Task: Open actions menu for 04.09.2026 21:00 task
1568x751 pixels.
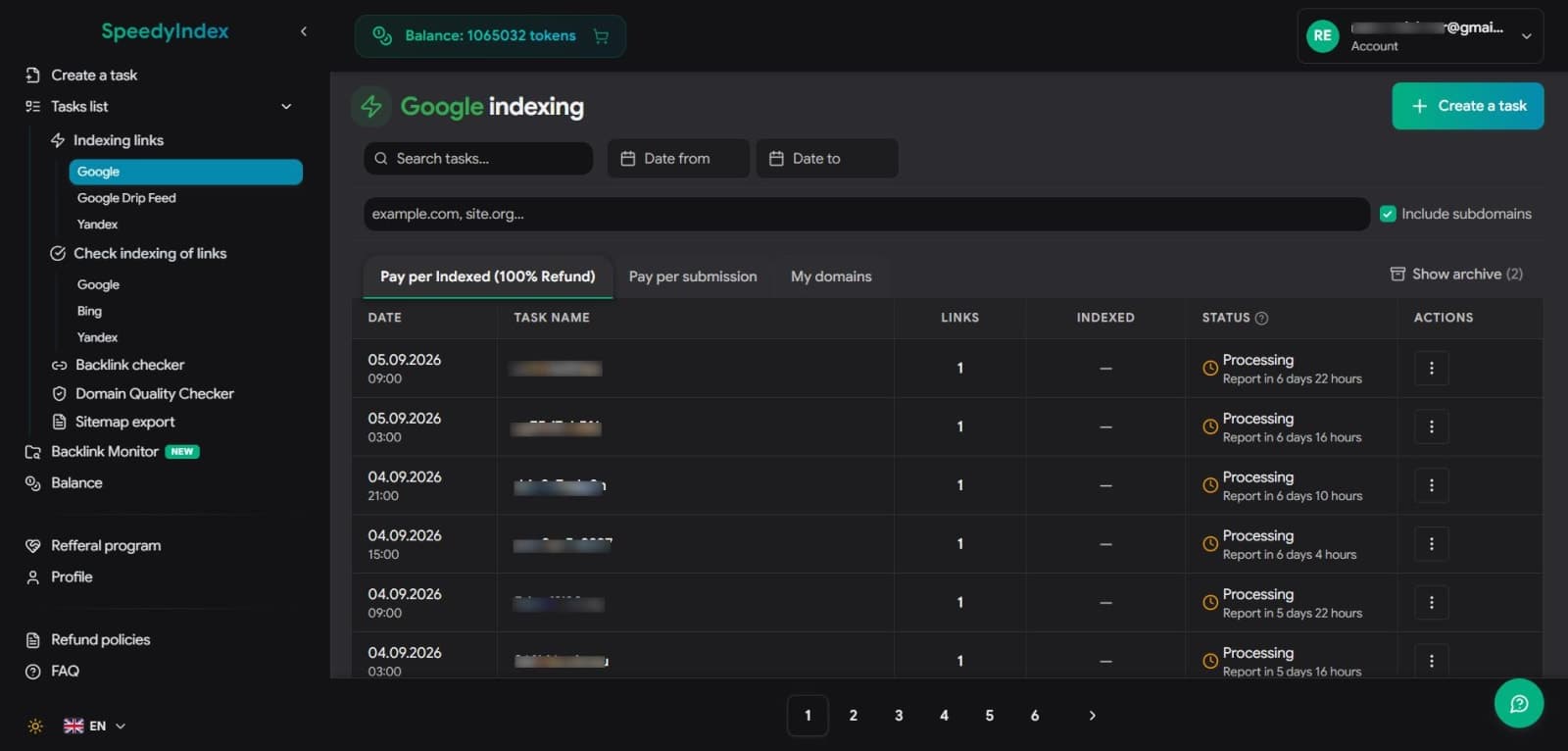Action: (1431, 485)
